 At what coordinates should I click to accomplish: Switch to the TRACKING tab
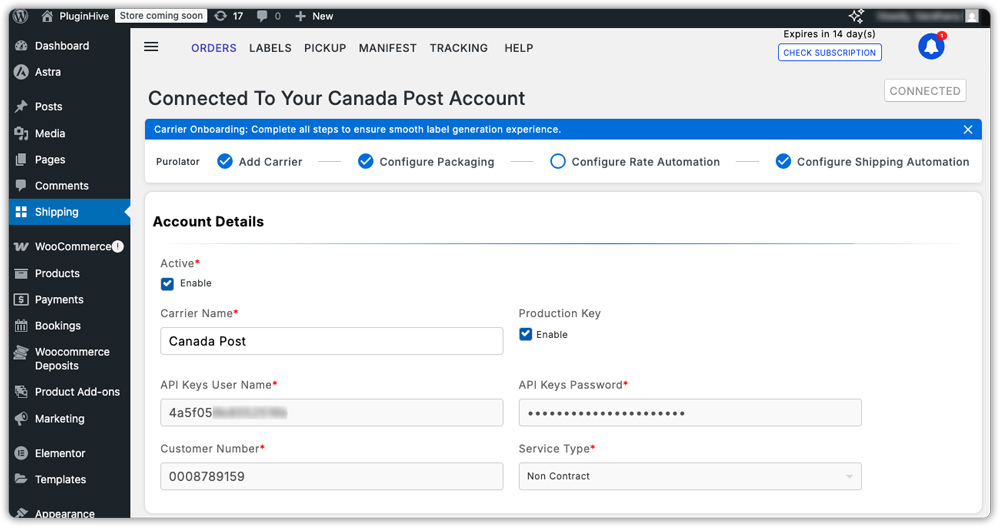(459, 48)
